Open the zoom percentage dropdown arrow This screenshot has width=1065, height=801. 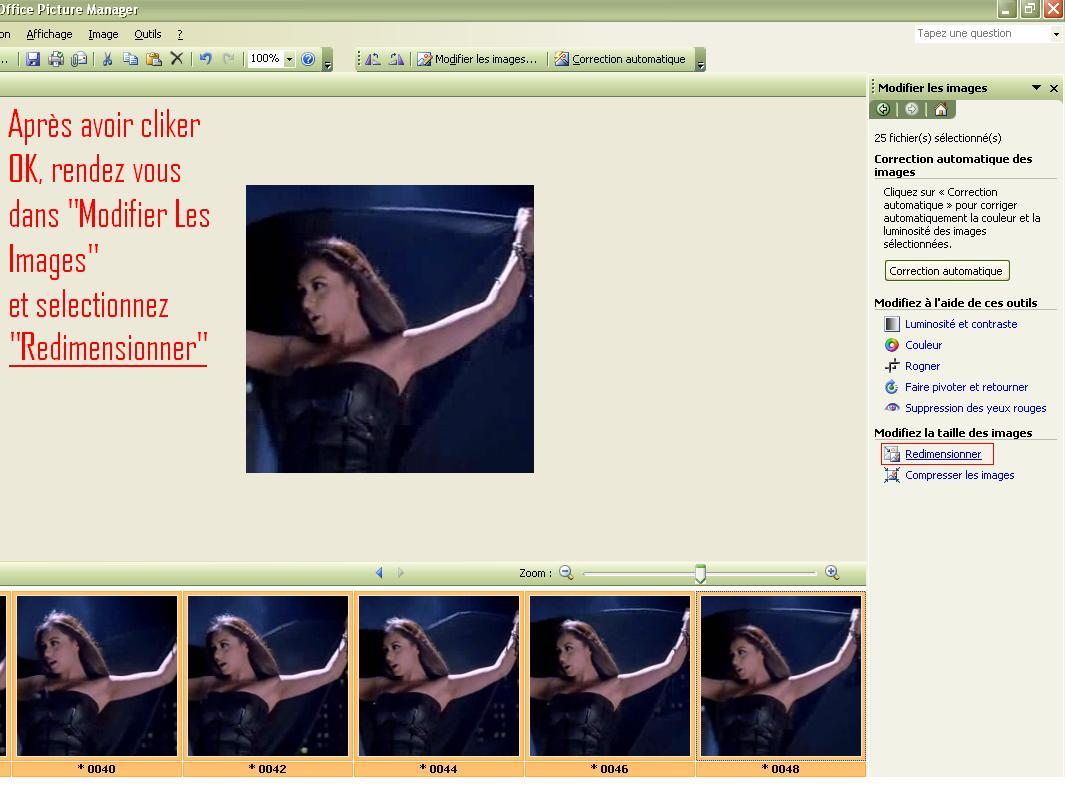point(289,59)
